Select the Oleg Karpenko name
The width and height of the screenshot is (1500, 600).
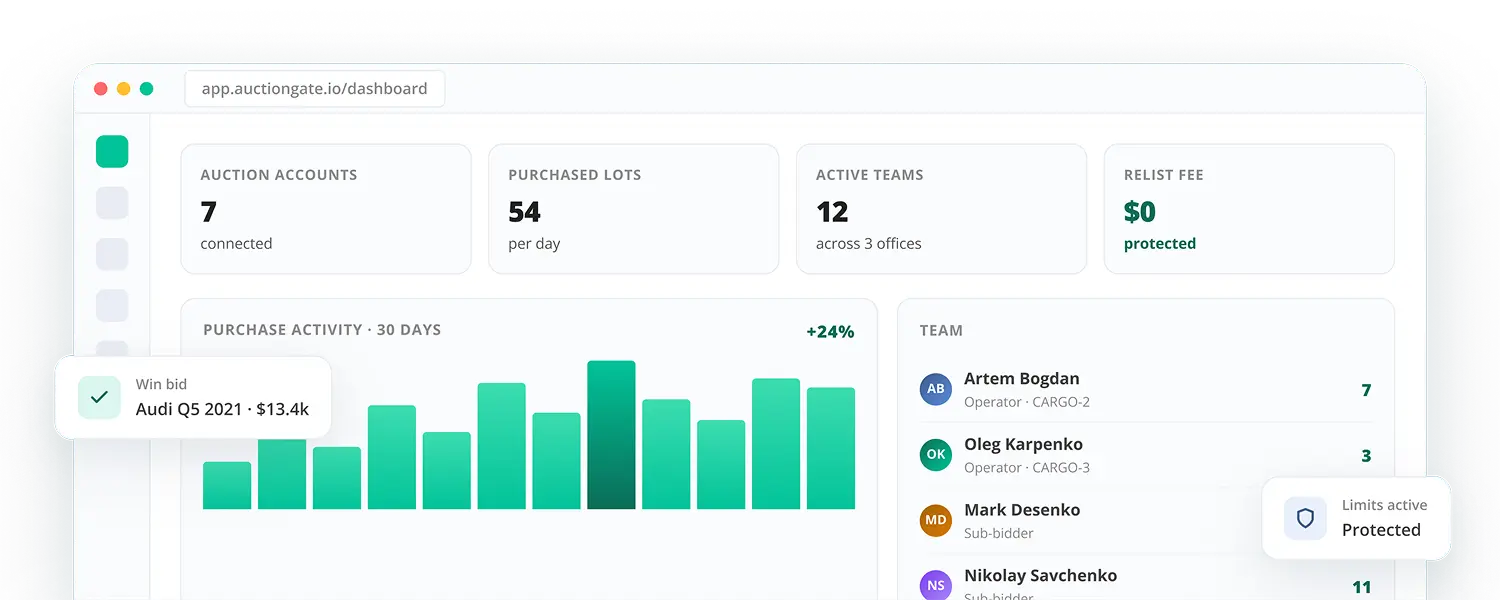[x=1024, y=444]
